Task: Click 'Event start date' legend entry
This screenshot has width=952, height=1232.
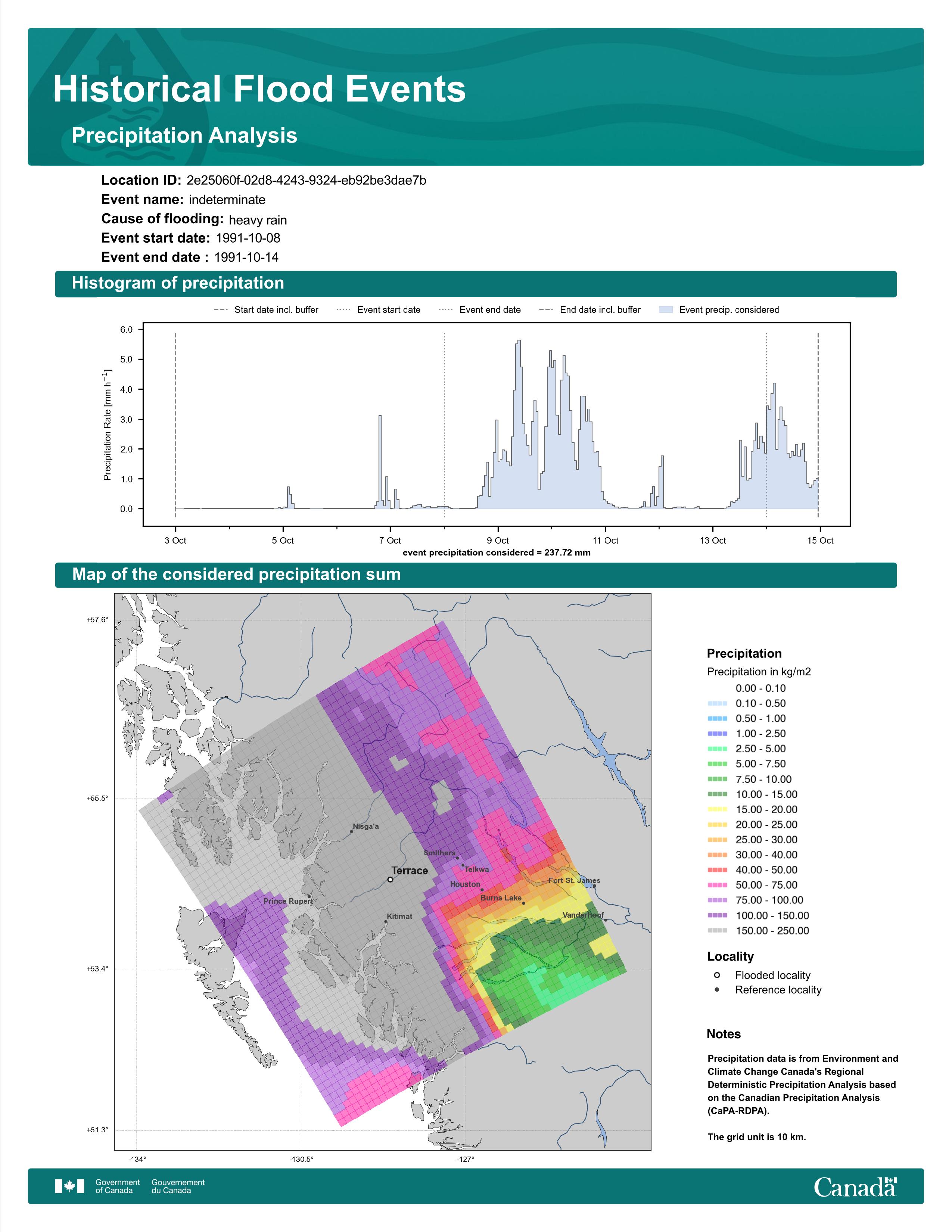Action: pos(379,310)
